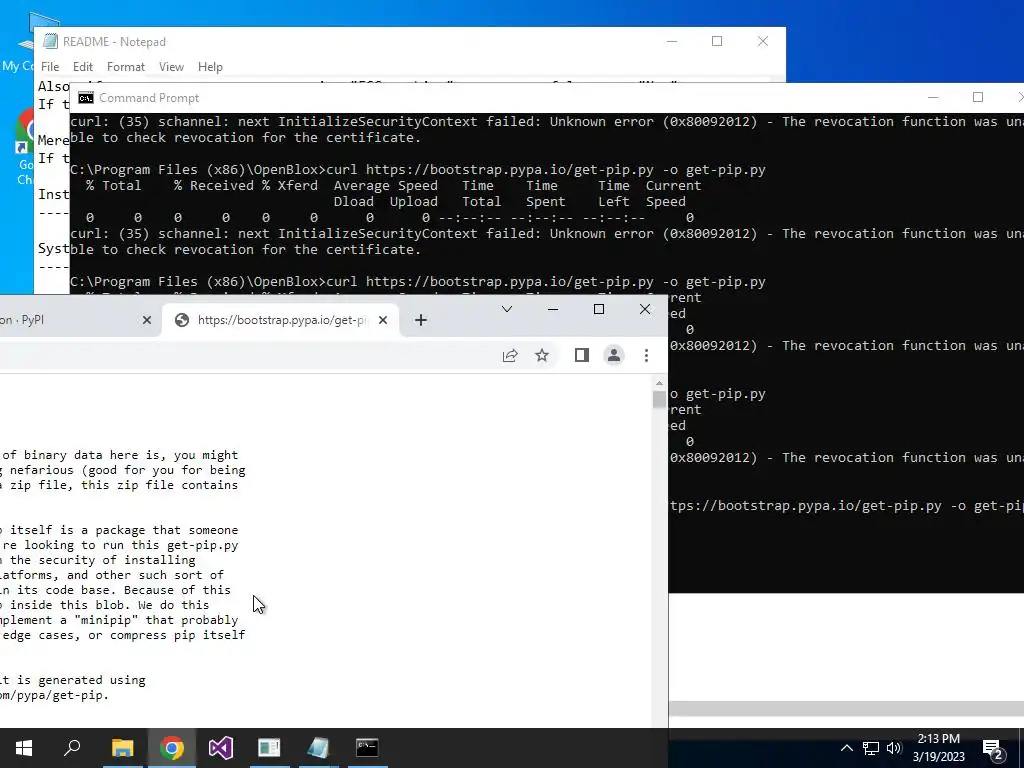Click the 'om/pypa/get-pip.' text in Chrome
The width and height of the screenshot is (1024, 768).
point(54,695)
